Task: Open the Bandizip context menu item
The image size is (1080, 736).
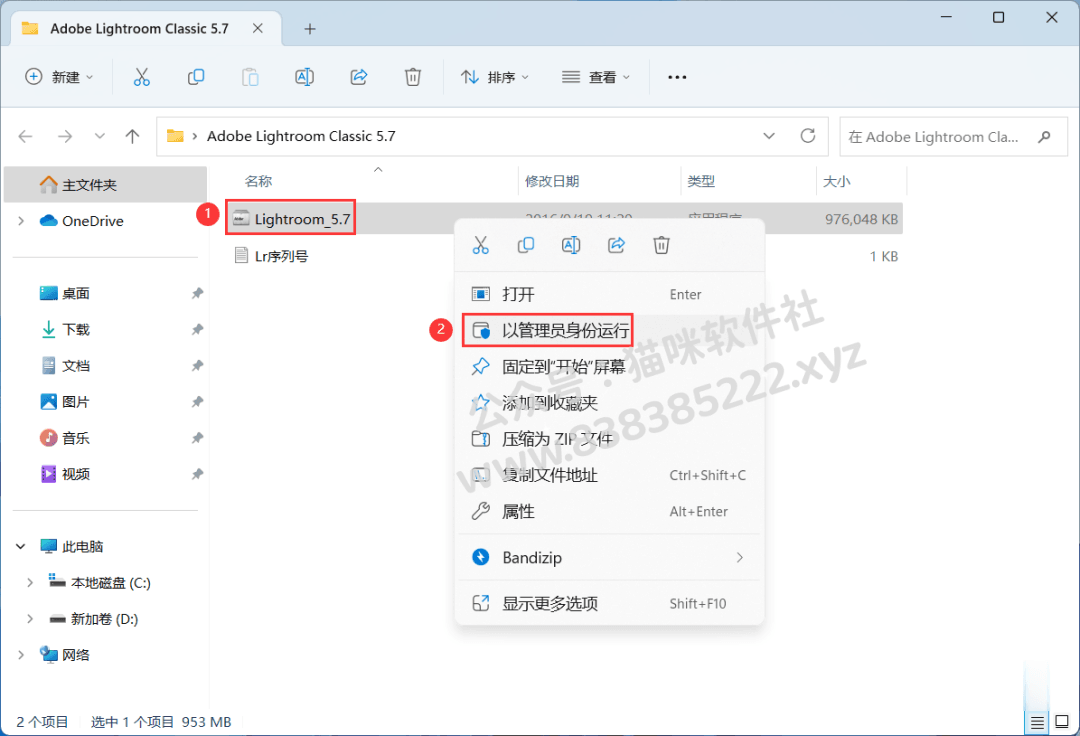Action: pos(610,558)
